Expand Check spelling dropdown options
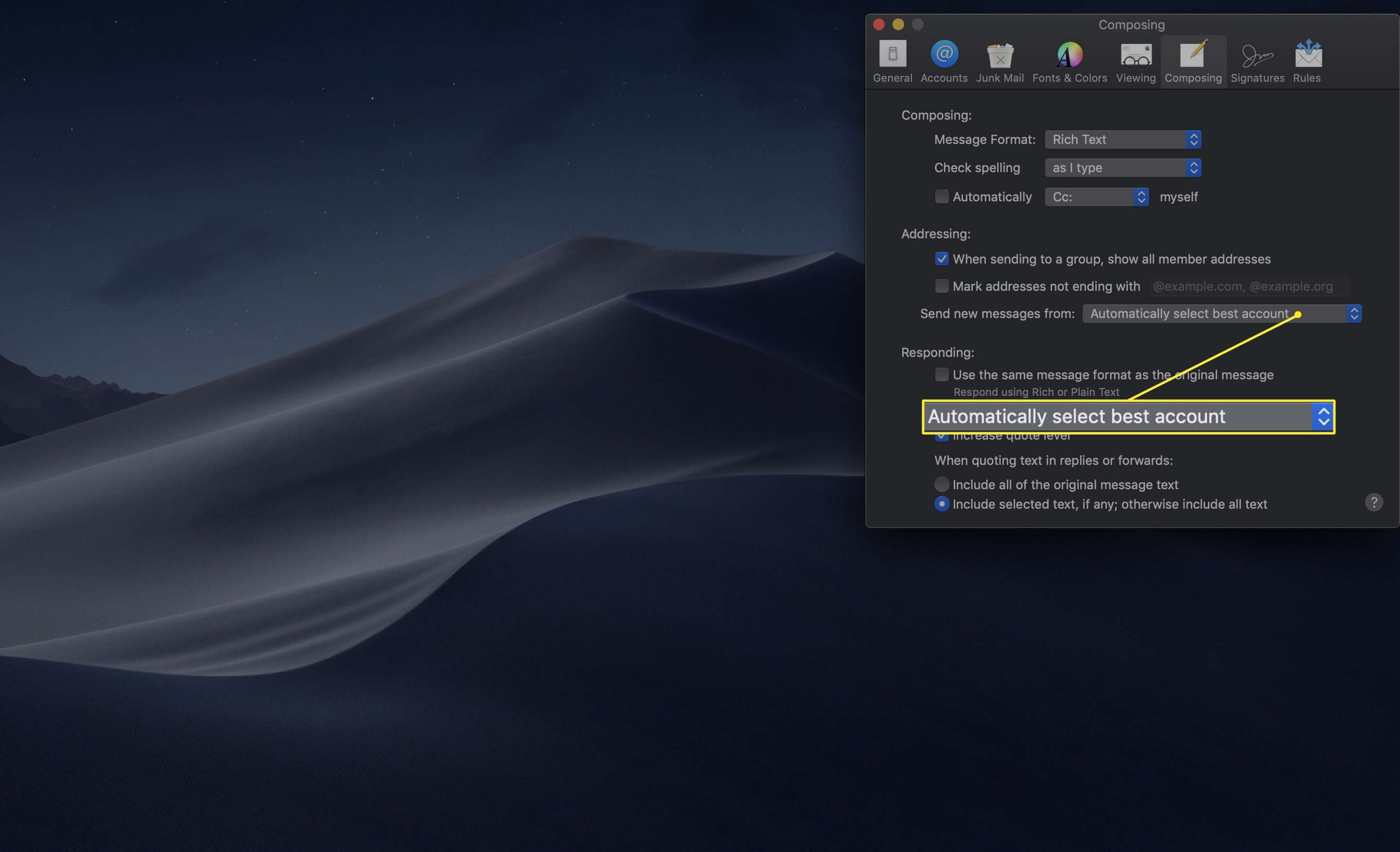1400x852 pixels. 1192,167
